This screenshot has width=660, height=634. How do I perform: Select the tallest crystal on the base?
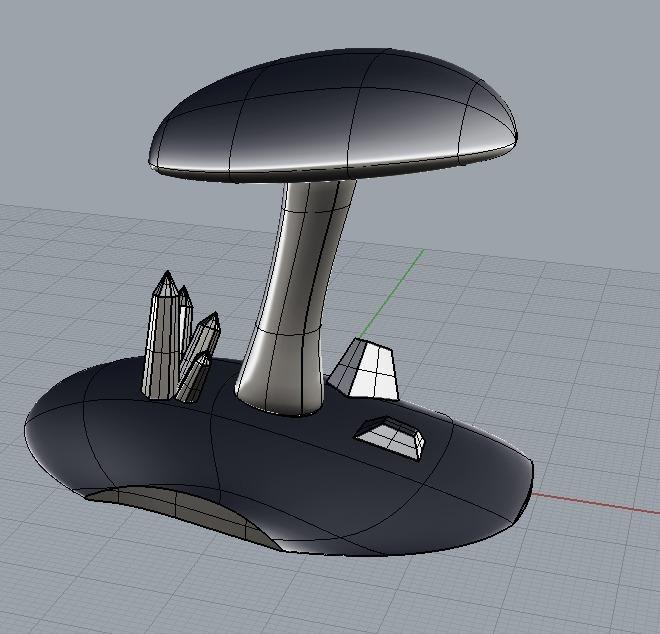(x=162, y=337)
